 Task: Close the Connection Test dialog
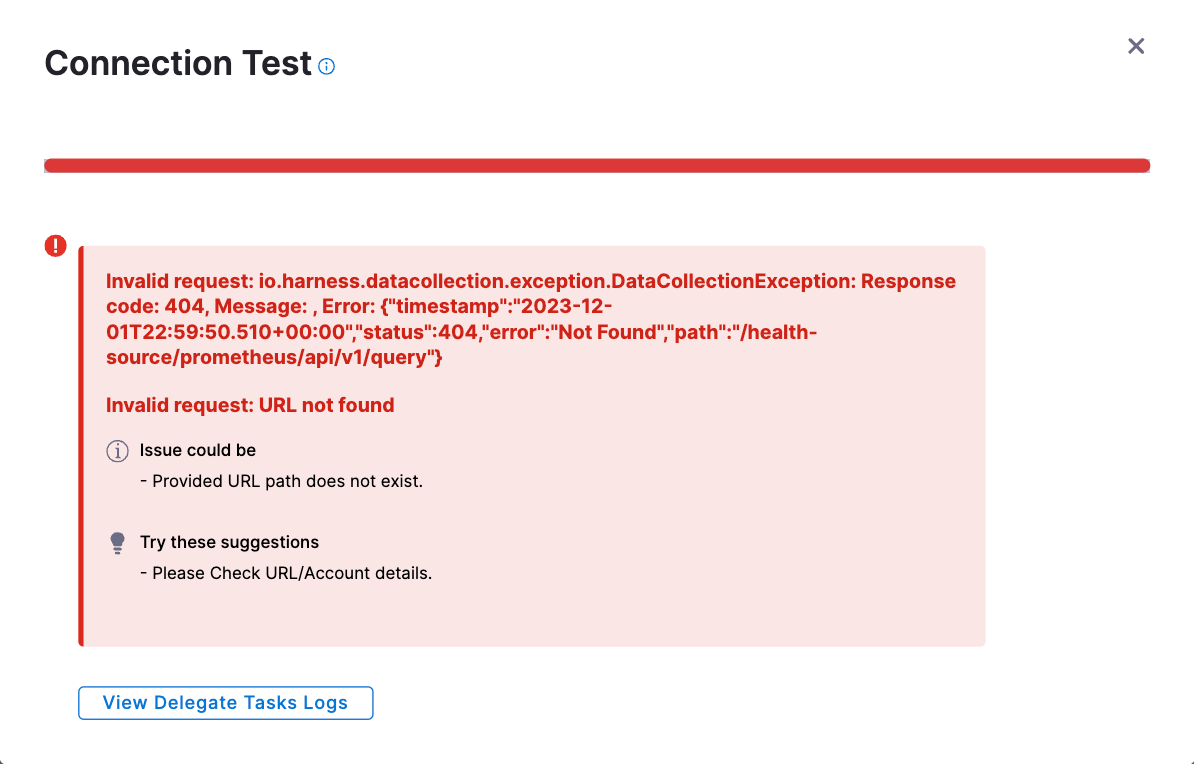click(1135, 46)
